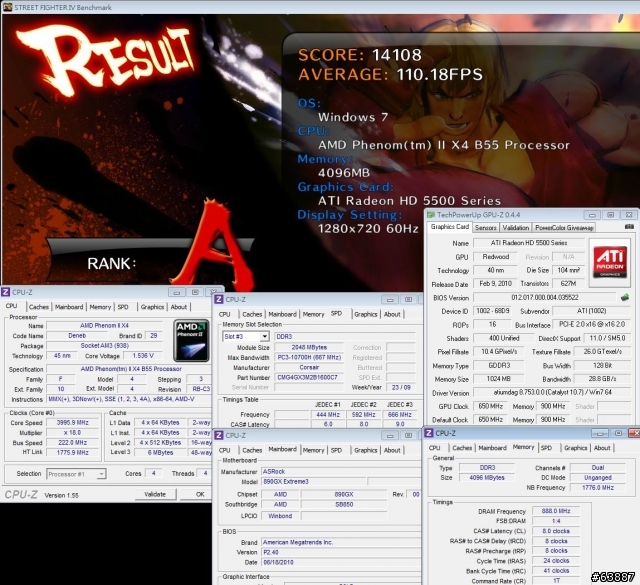Screen dimensions: 640x585
Task: Open Memory tab in the CPU-Z processor window
Action: point(100,307)
